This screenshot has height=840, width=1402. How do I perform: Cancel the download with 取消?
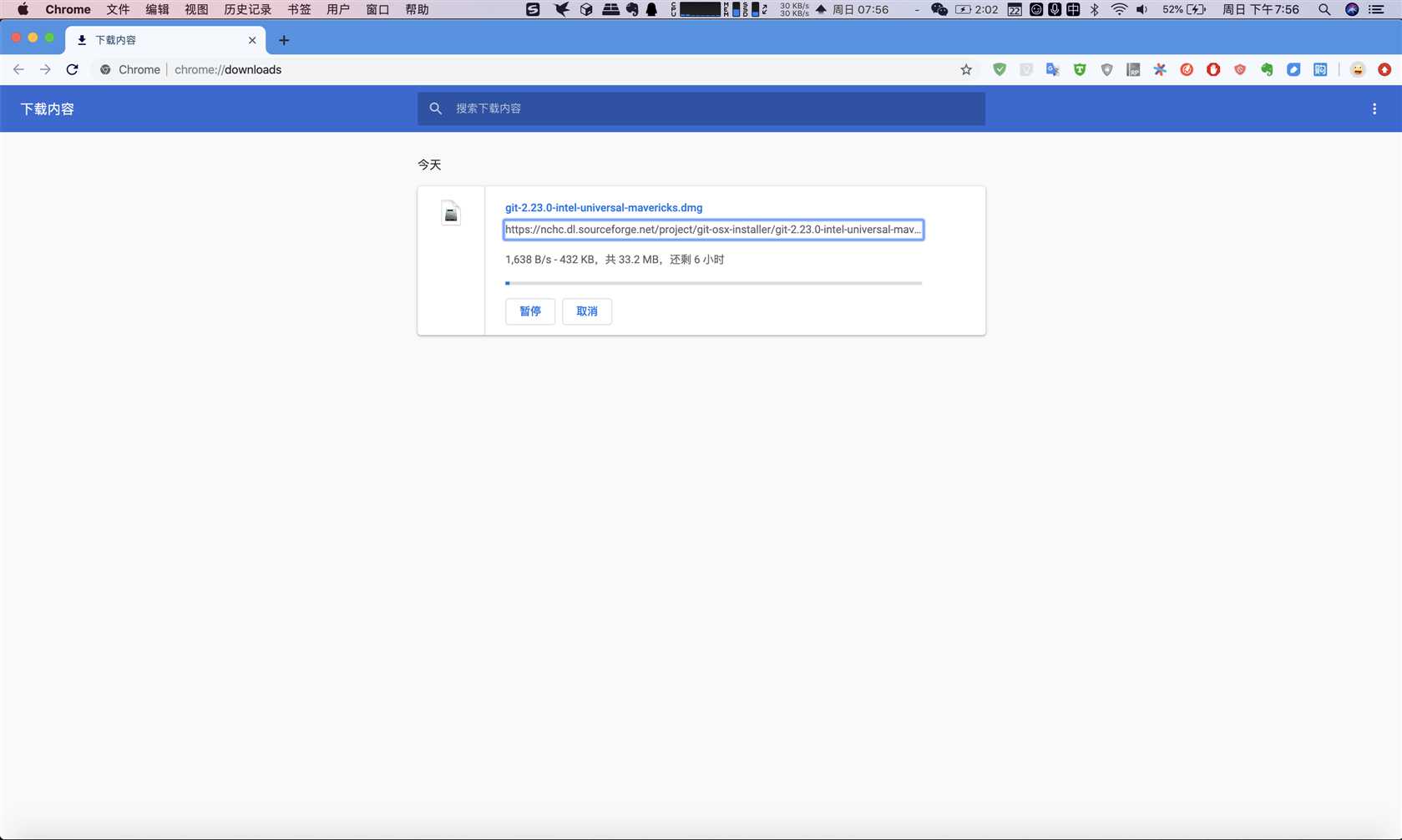click(x=587, y=311)
